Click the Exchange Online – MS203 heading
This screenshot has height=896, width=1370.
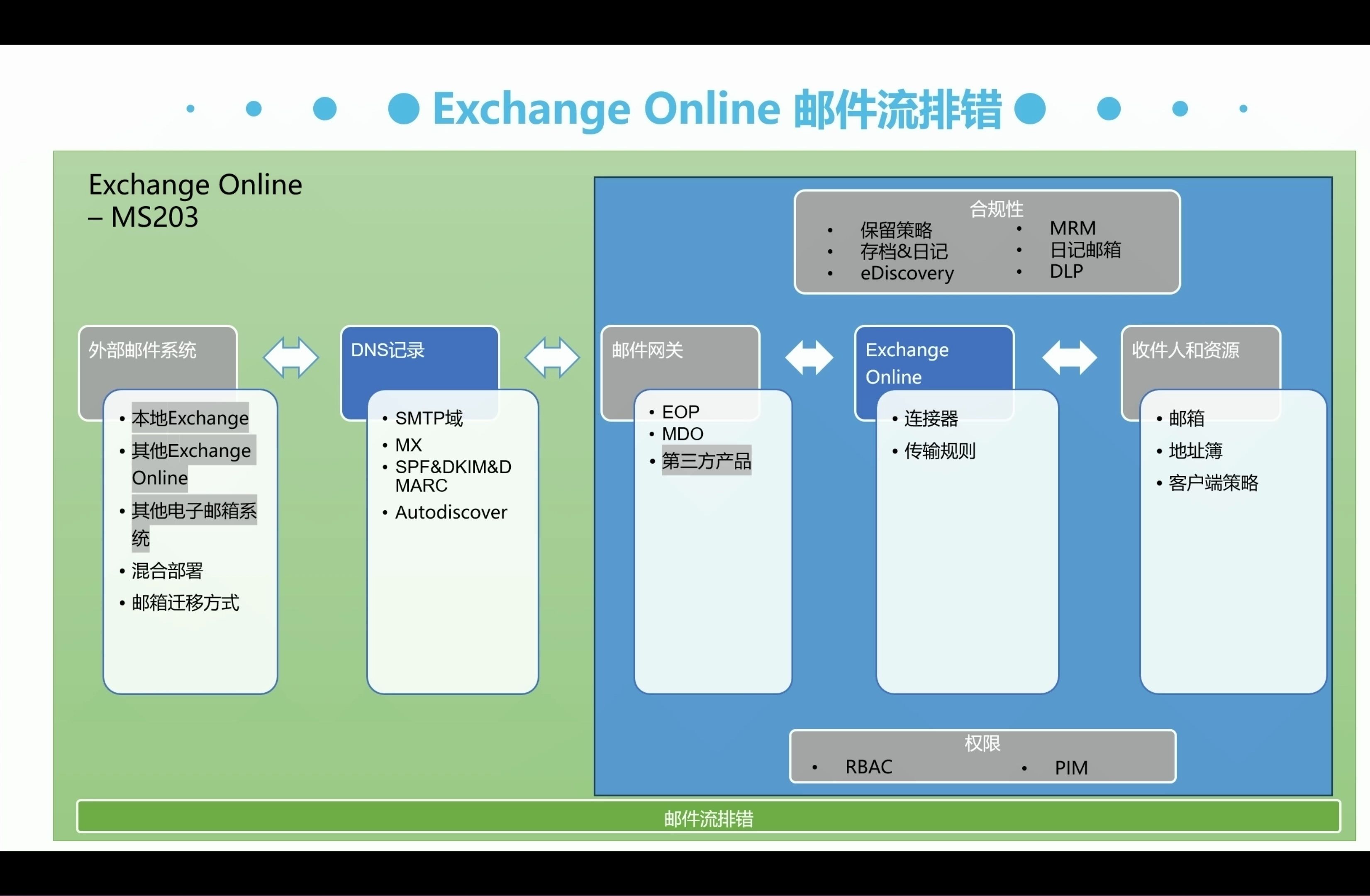195,200
